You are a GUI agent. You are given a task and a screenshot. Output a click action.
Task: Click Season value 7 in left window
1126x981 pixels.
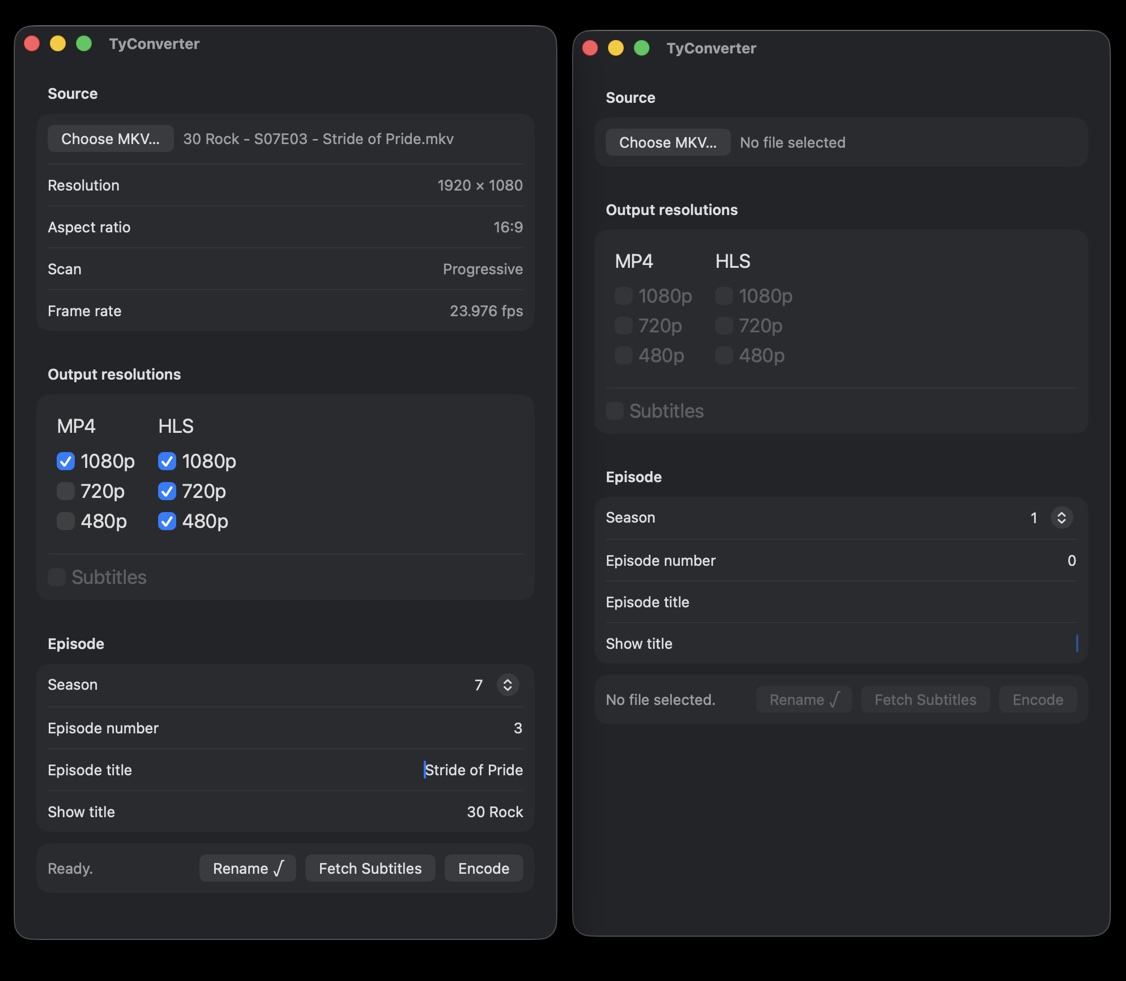[478, 685]
